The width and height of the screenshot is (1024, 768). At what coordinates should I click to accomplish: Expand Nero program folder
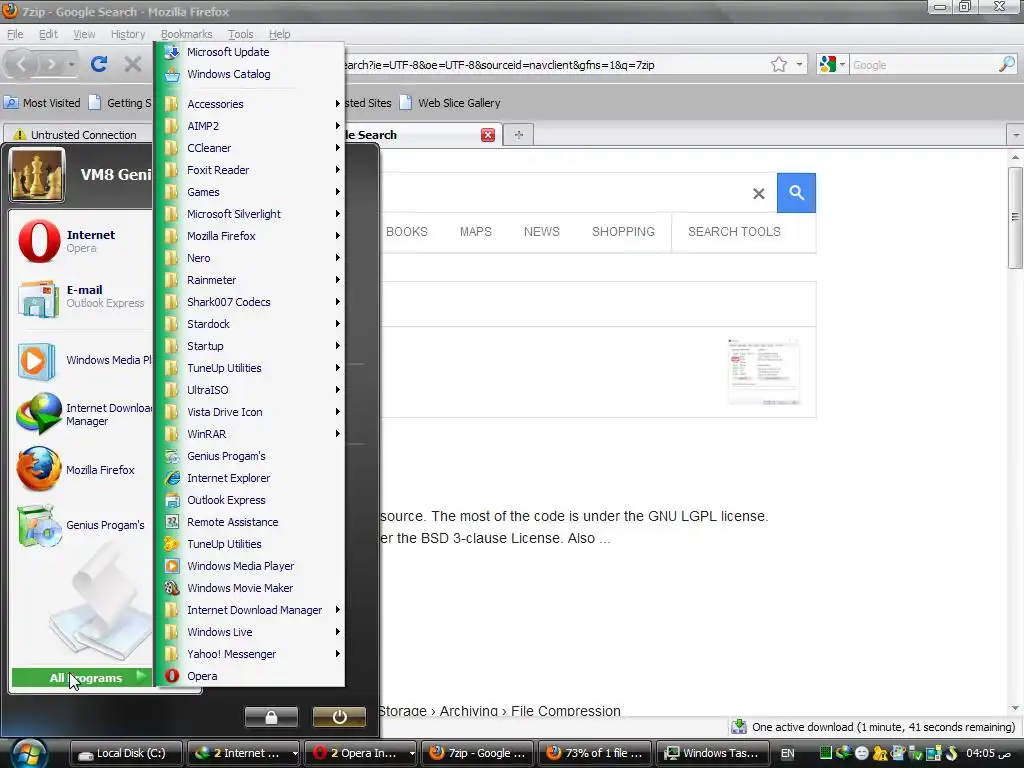click(249, 258)
